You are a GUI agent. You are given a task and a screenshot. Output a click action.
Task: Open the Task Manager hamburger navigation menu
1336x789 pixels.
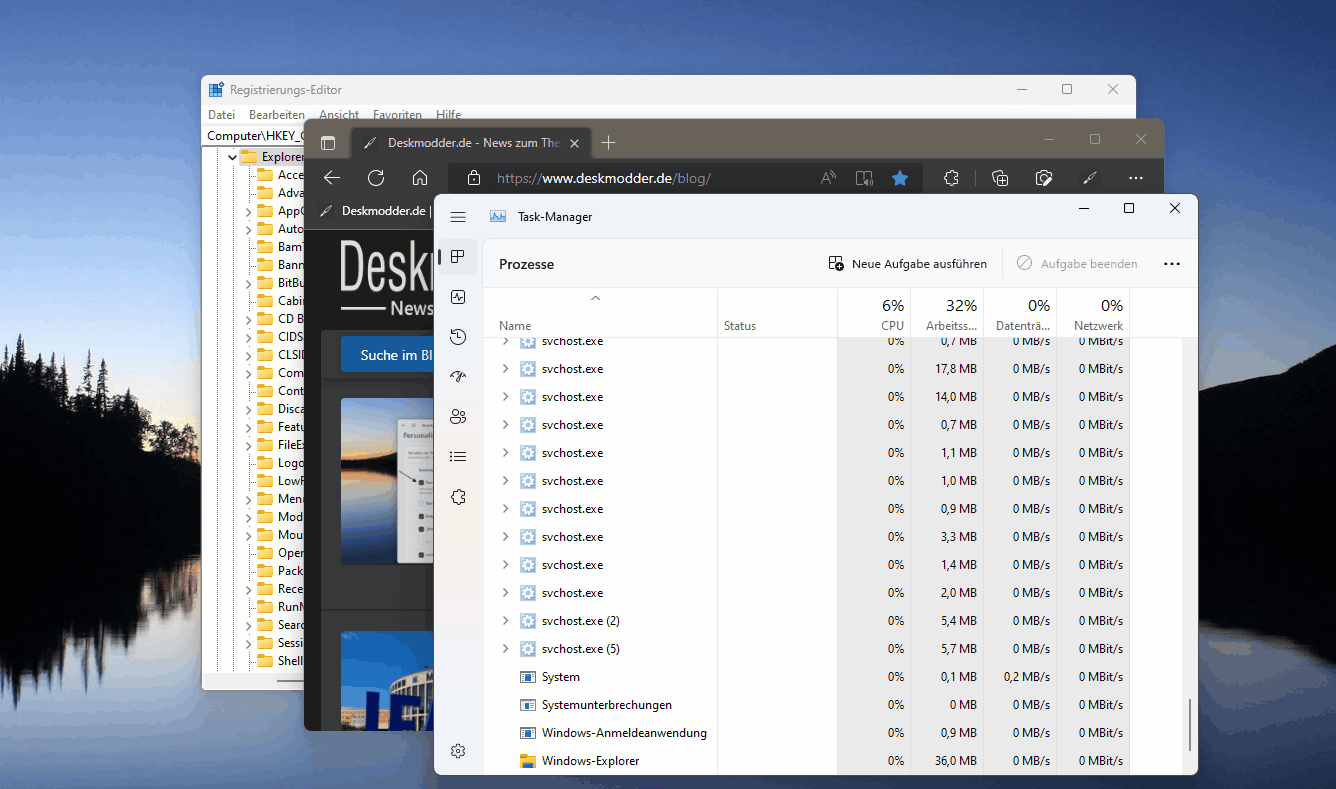(x=458, y=217)
